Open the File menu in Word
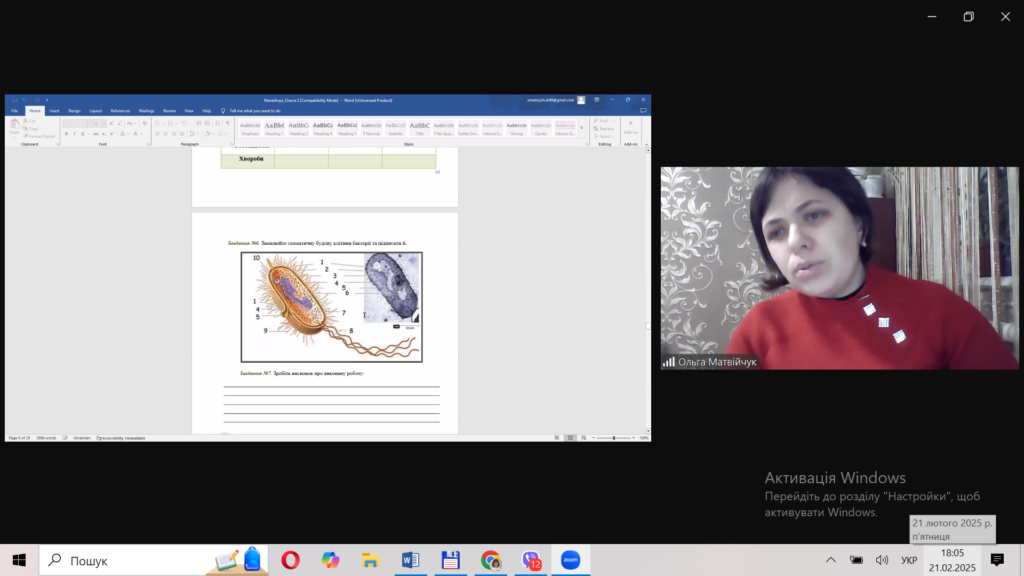The height and width of the screenshot is (576, 1024). pyautogui.click(x=14, y=111)
